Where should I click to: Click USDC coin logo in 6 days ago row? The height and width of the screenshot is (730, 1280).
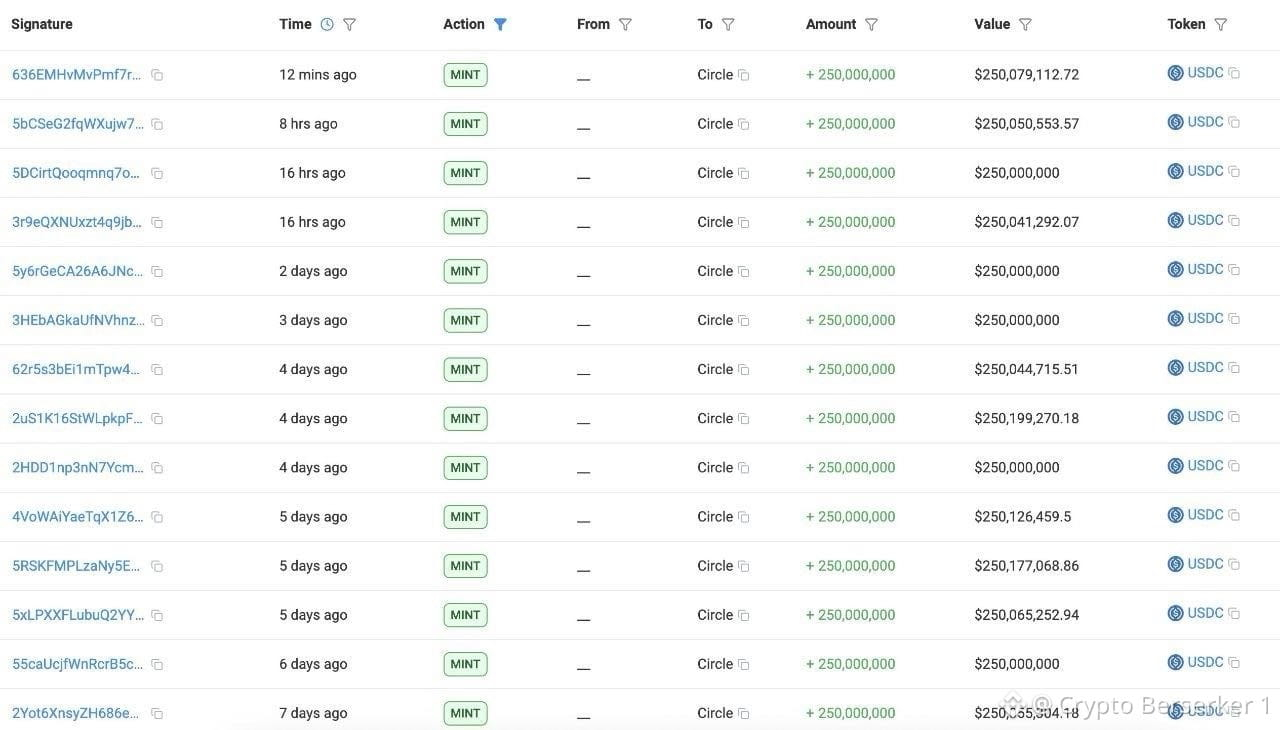point(1176,662)
